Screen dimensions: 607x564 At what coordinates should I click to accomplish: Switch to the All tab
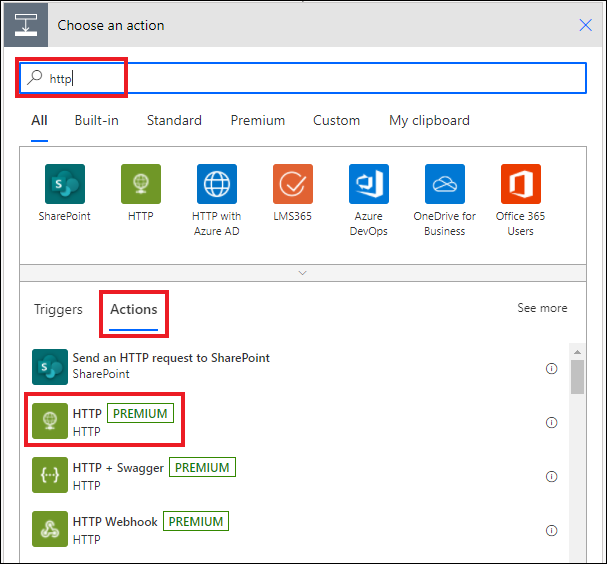coord(39,120)
